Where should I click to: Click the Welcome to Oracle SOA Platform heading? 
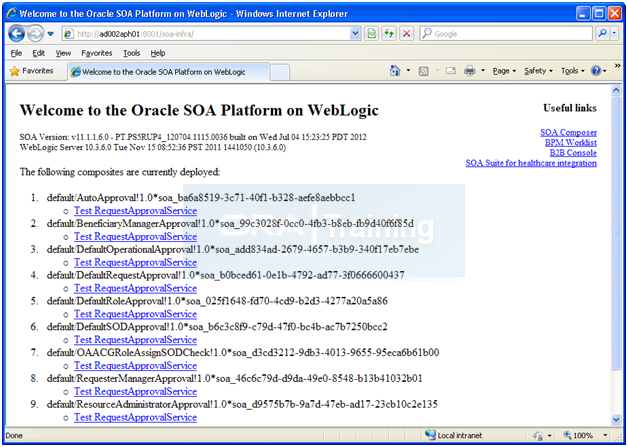(x=199, y=110)
